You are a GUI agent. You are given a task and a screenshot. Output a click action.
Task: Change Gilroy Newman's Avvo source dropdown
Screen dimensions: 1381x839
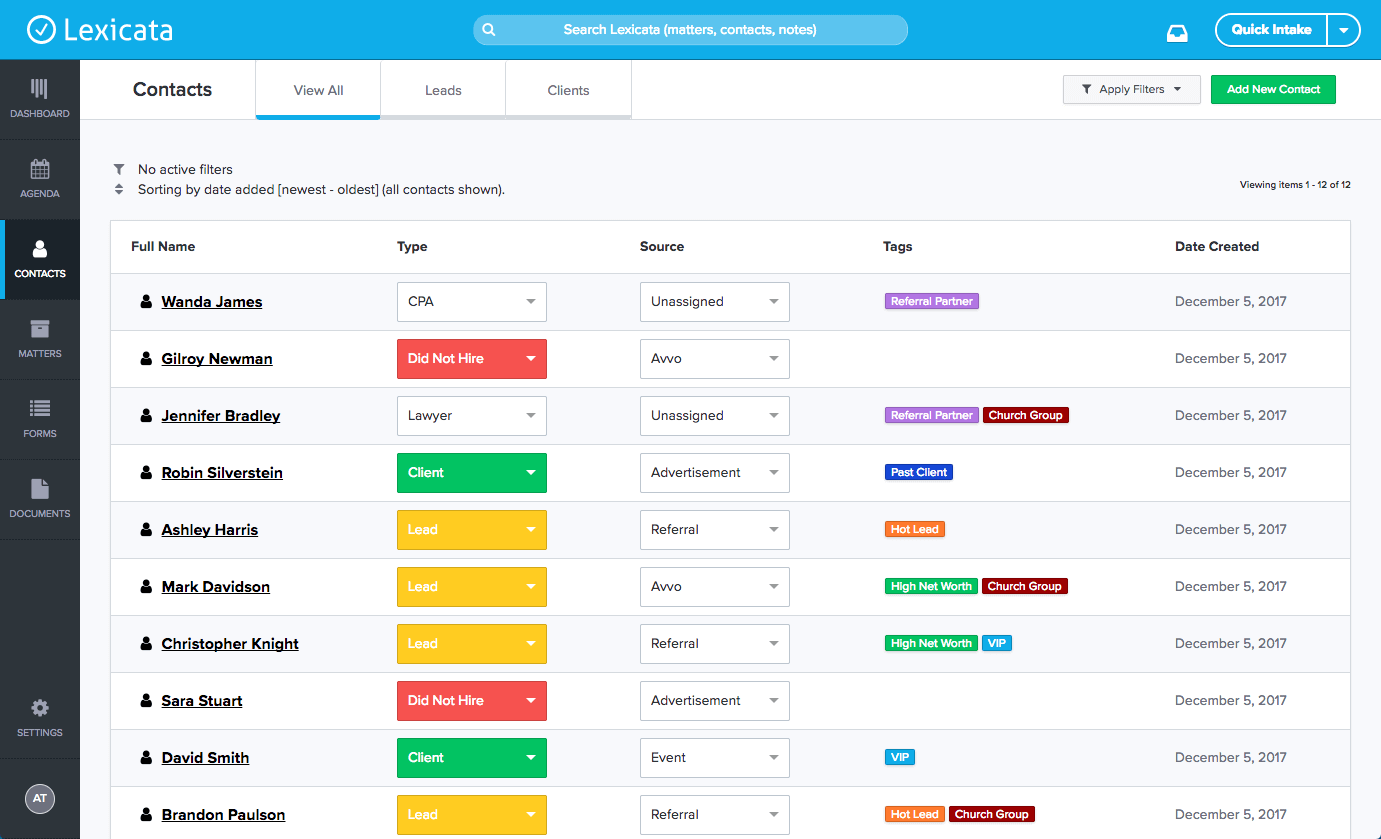[x=714, y=359]
